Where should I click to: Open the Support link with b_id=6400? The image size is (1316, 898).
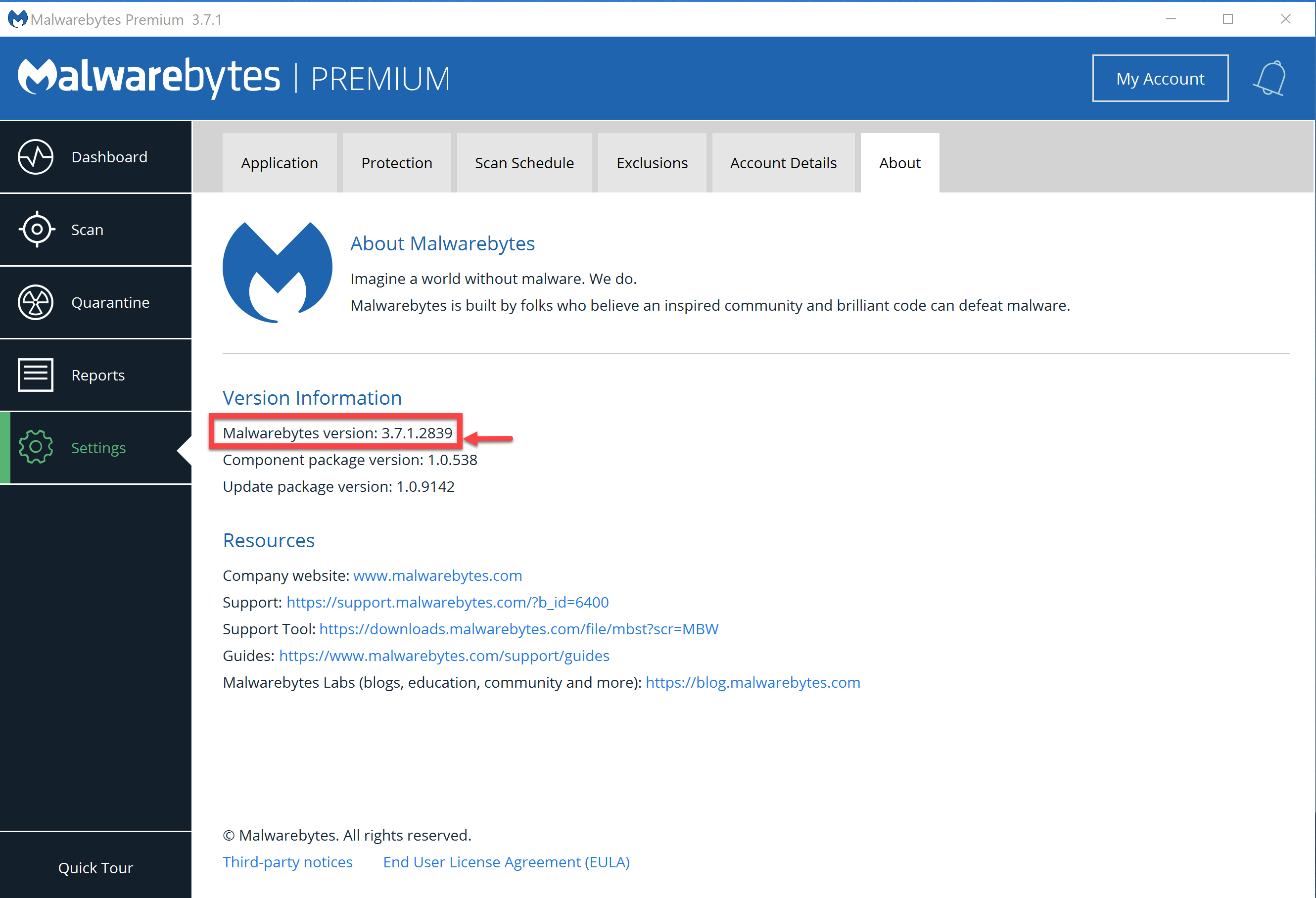tap(447, 602)
